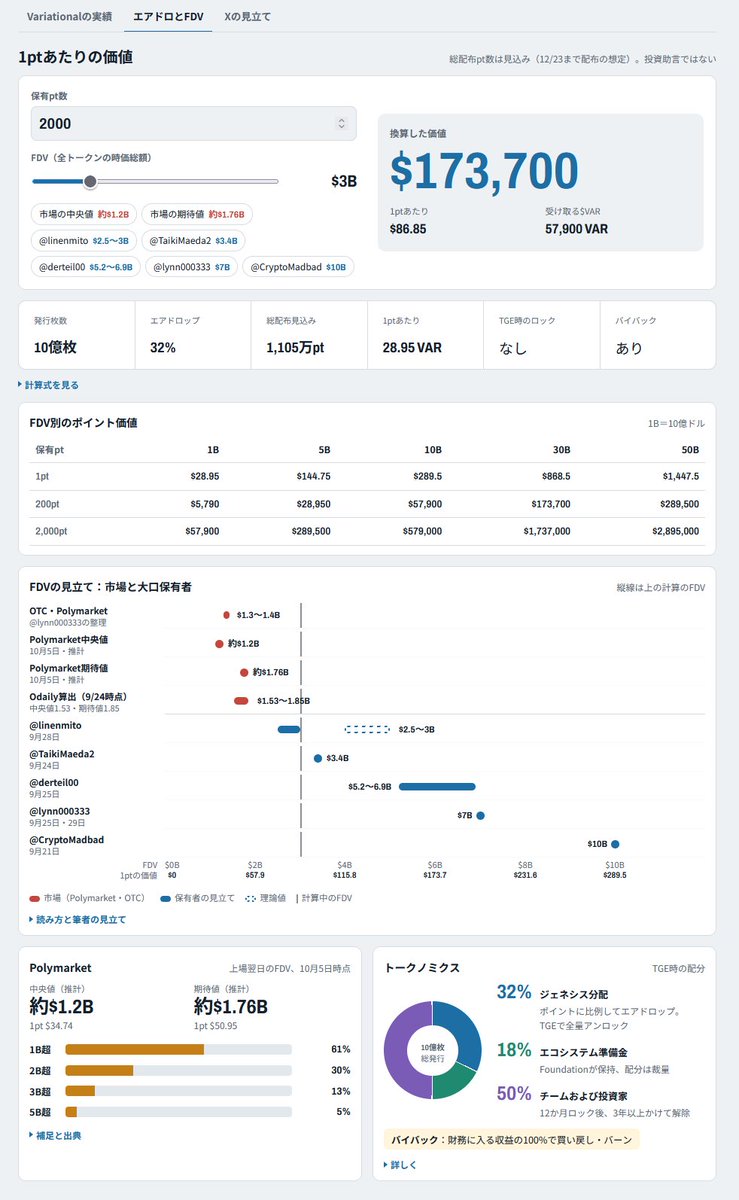Click the 3B超 13% probability bar
The width and height of the screenshot is (739, 1200).
(178, 1091)
